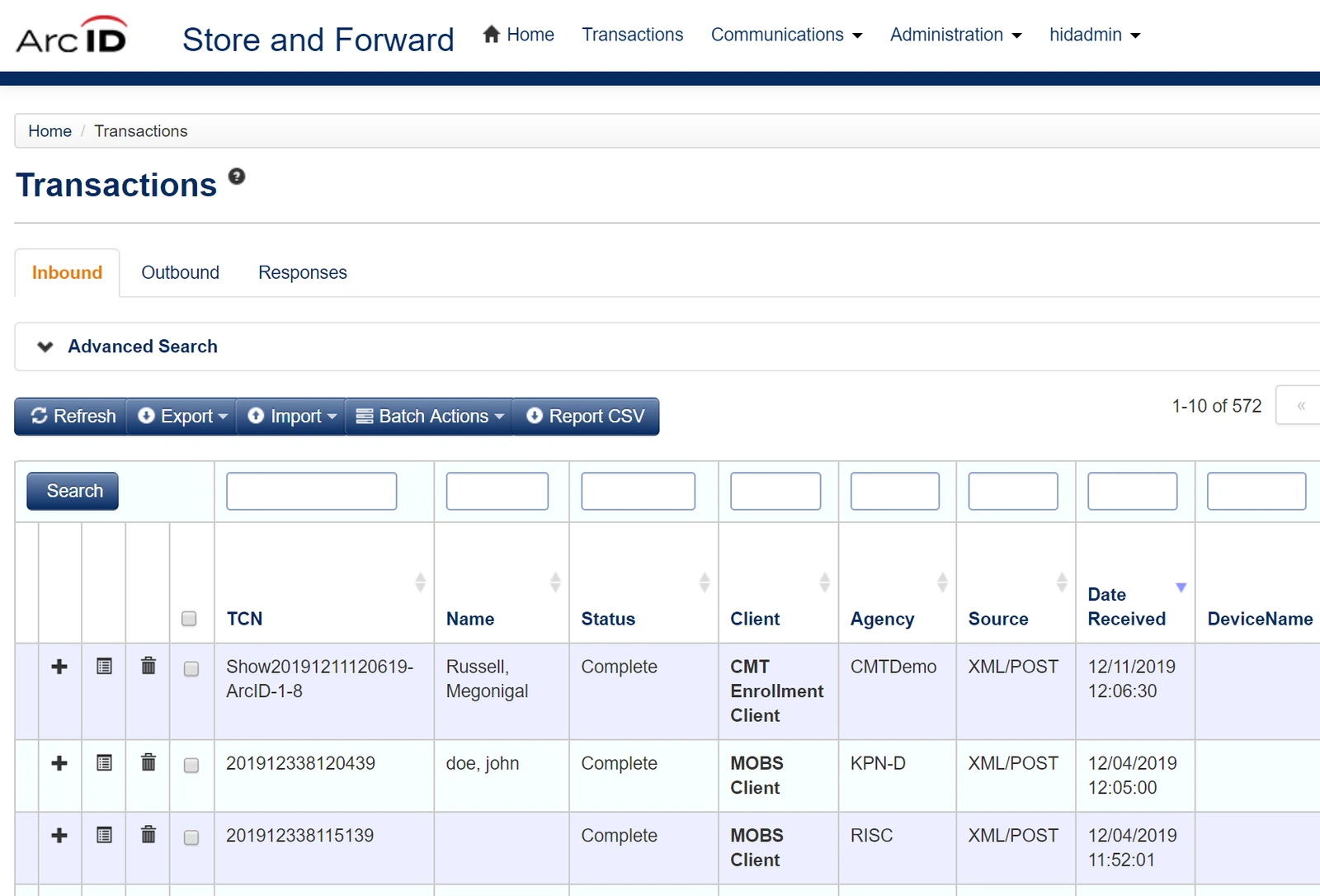Toggle the select-all checkbox in table header
The height and width of the screenshot is (896, 1320).
189,619
